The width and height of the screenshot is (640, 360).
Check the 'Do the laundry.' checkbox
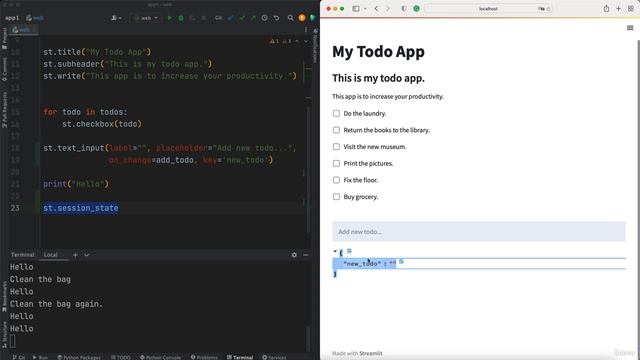(336, 113)
